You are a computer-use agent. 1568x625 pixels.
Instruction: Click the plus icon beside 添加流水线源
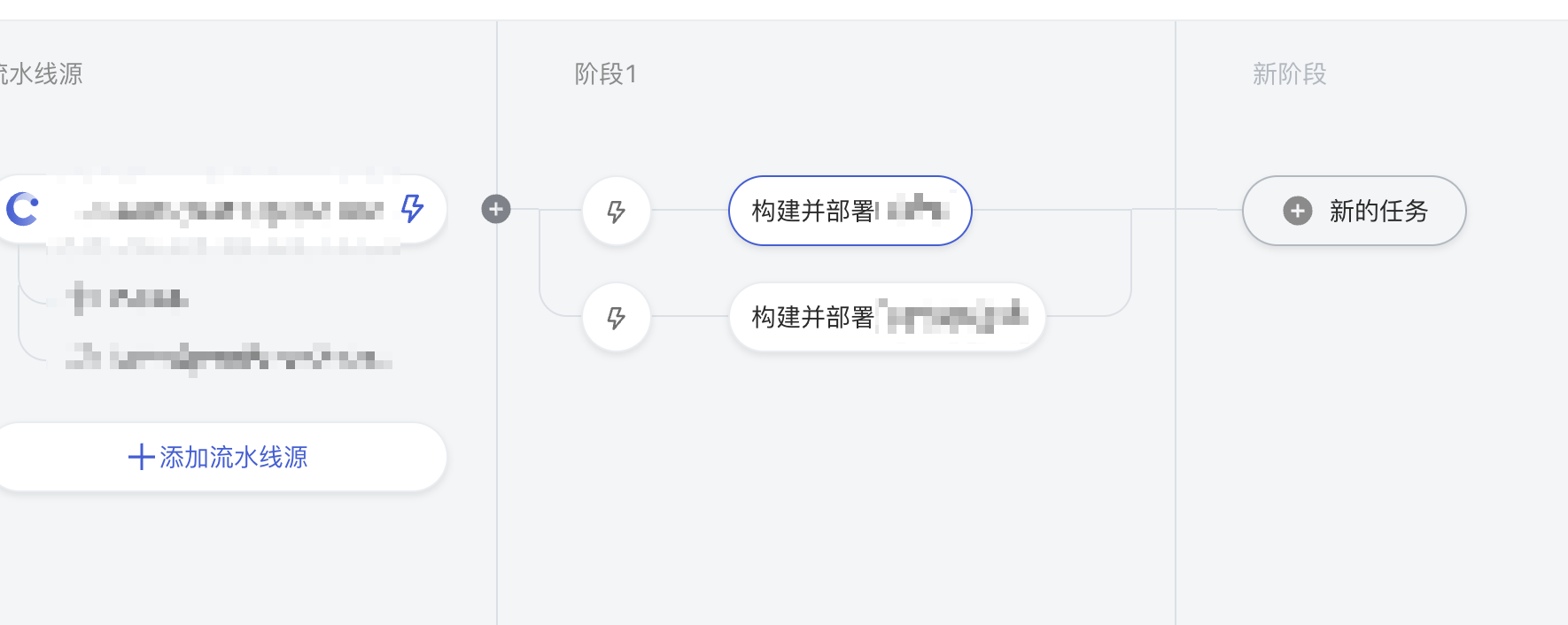141,457
